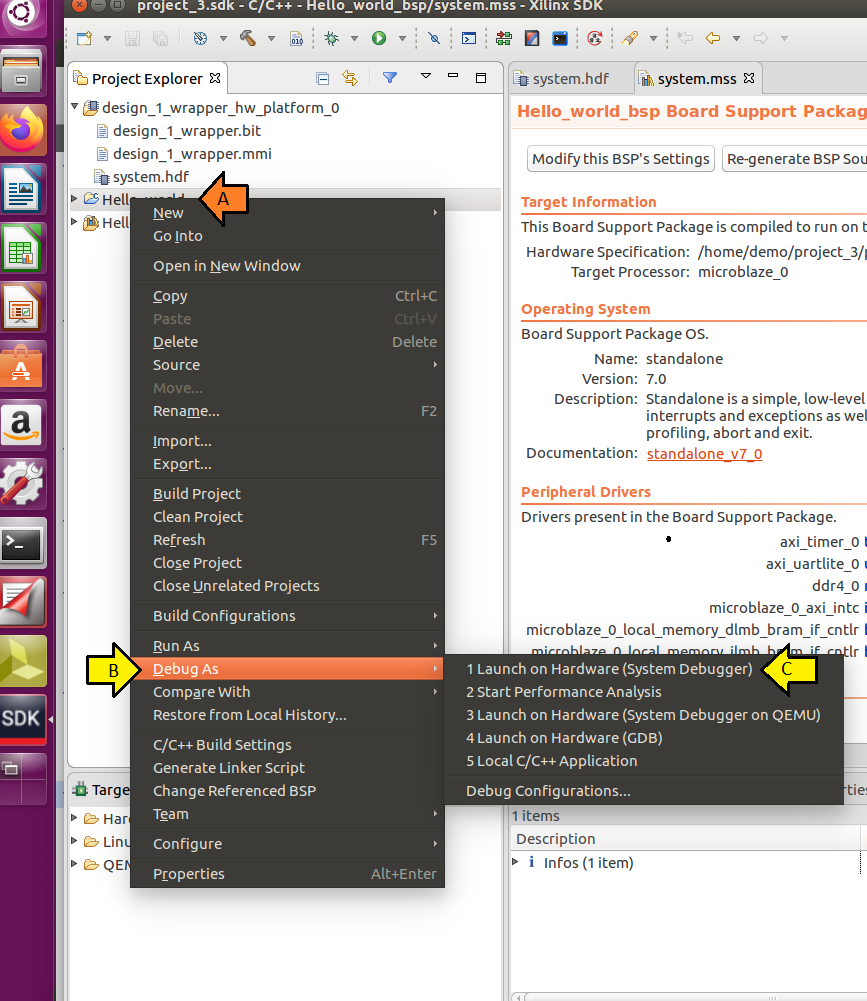Click Modify this BSP's Settings button
Viewport: 867px width, 1001px height.
point(620,159)
